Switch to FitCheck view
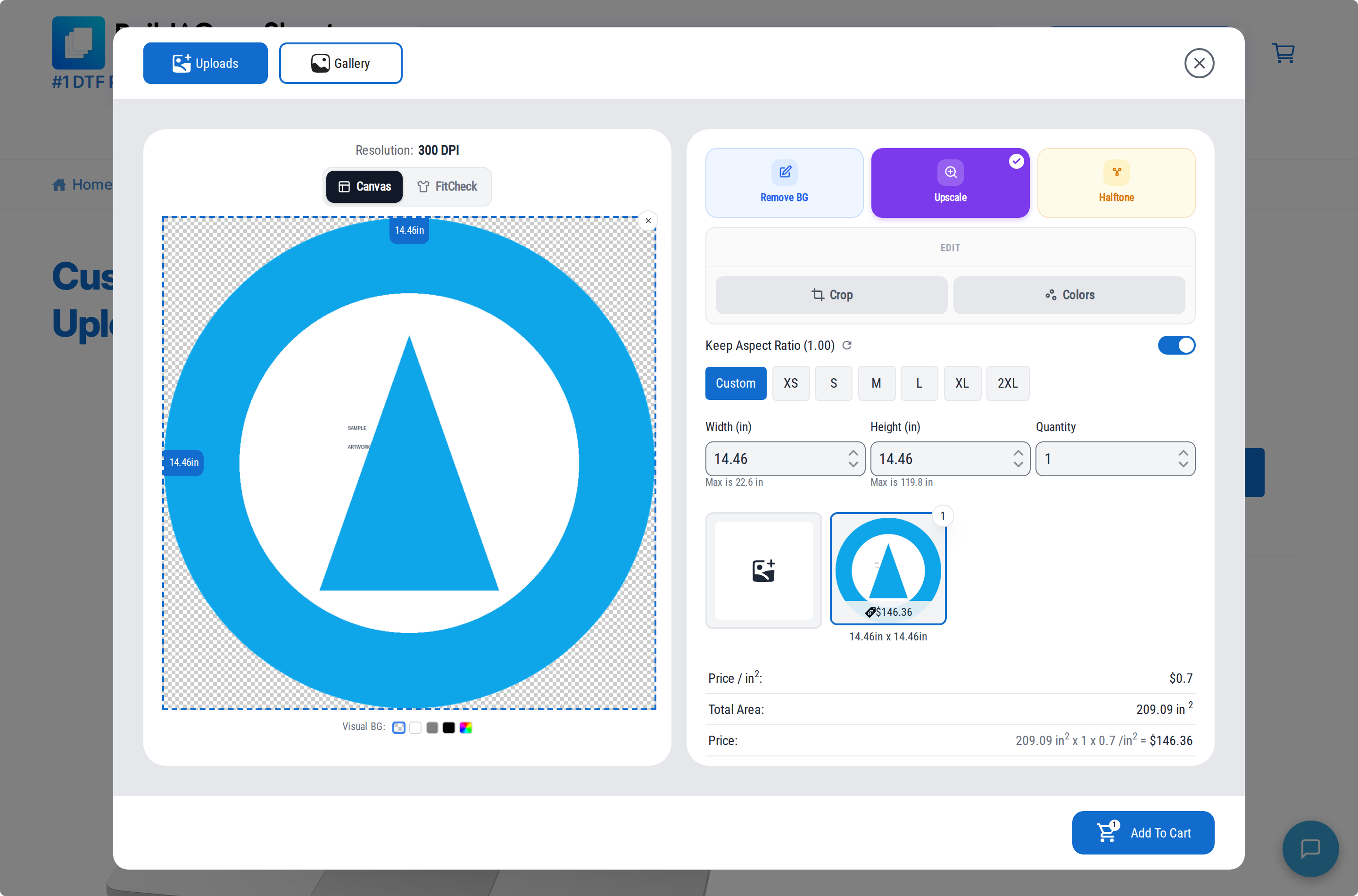The width and height of the screenshot is (1358, 896). point(447,186)
